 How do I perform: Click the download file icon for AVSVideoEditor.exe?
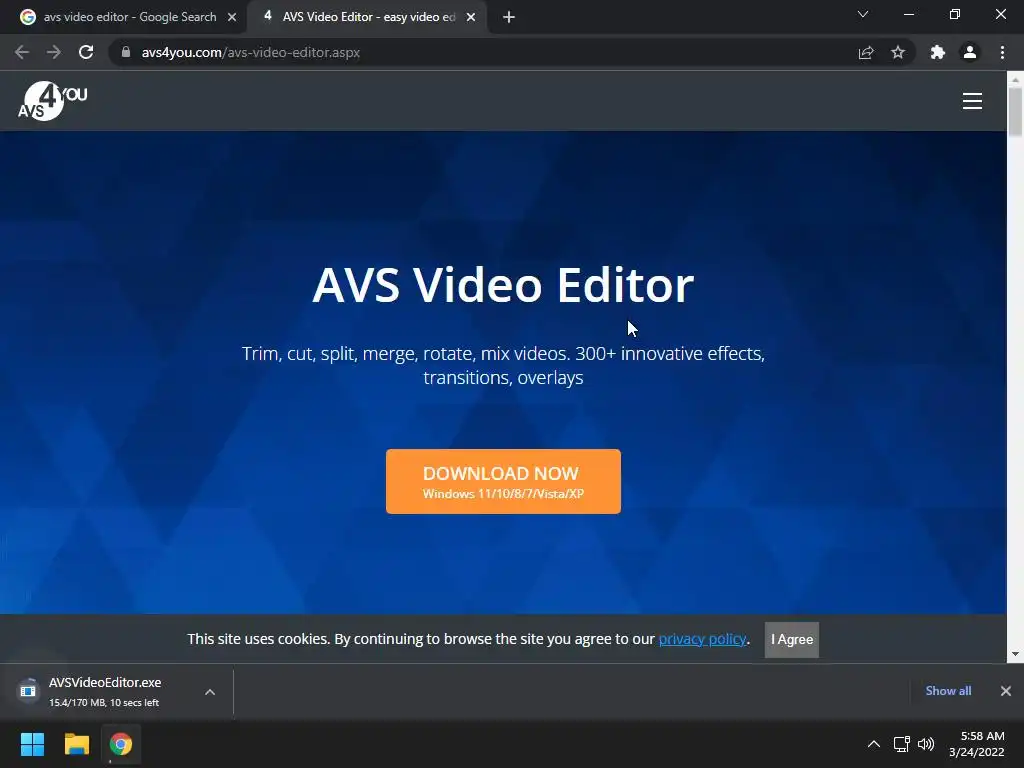28,690
